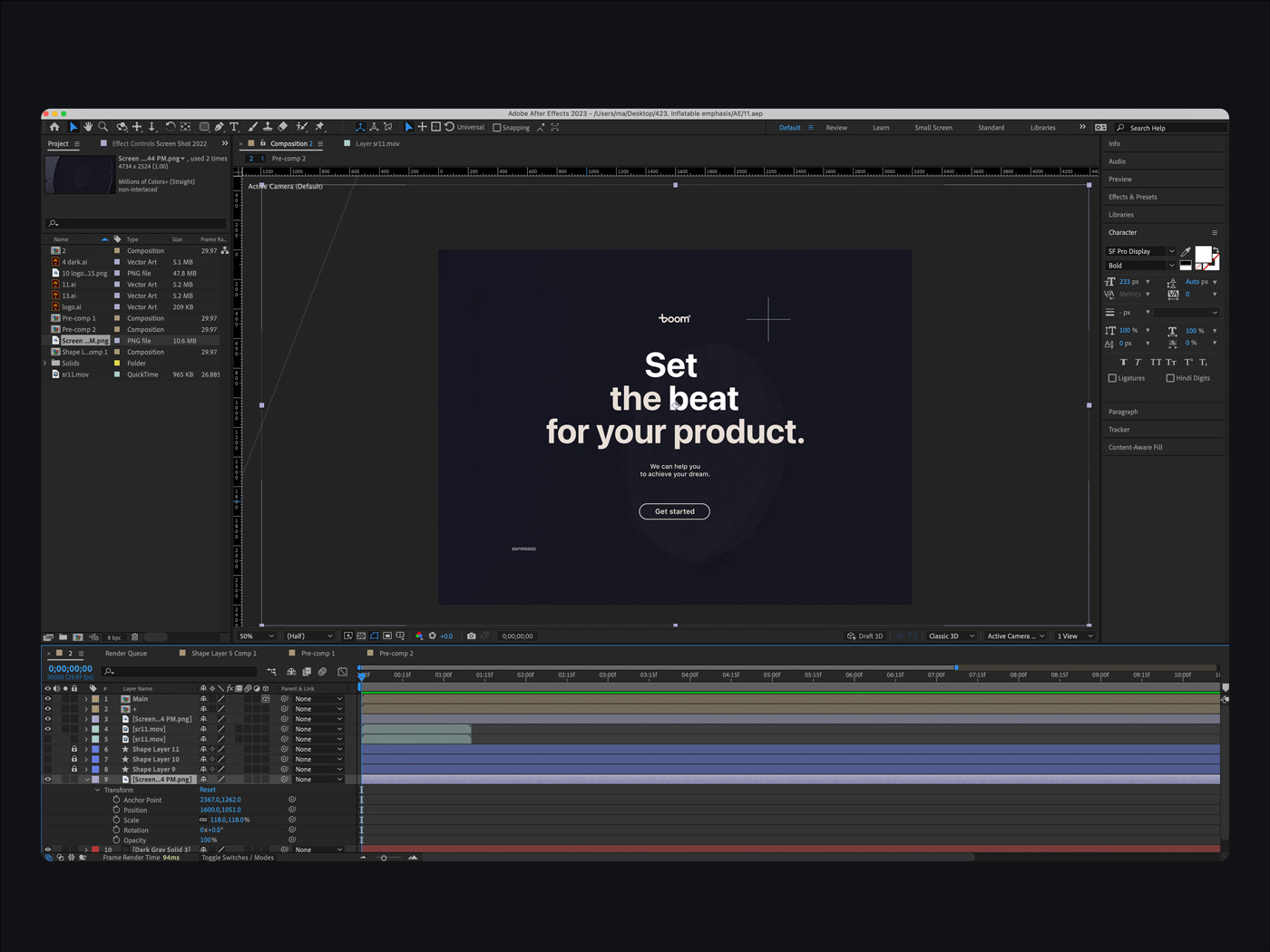
Task: Switch to the Review workspace
Action: 835,128
